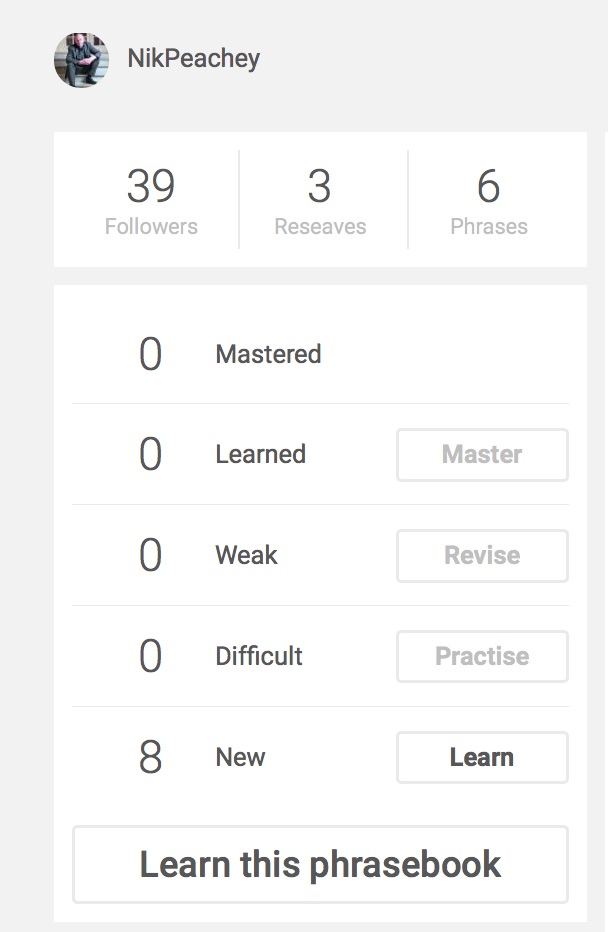Select the New category label

(240, 757)
